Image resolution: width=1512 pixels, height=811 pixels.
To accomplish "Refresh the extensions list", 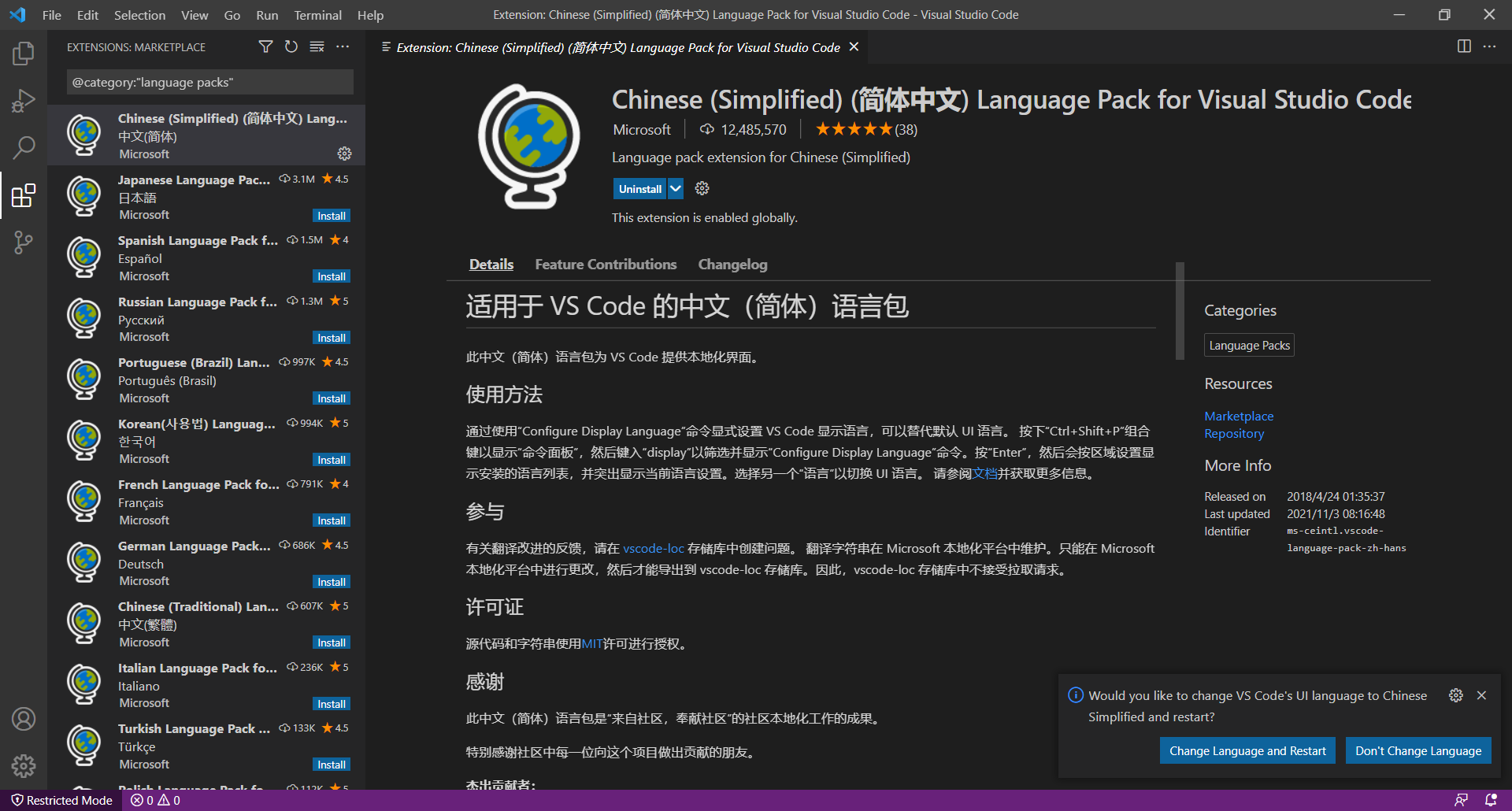I will (291, 46).
